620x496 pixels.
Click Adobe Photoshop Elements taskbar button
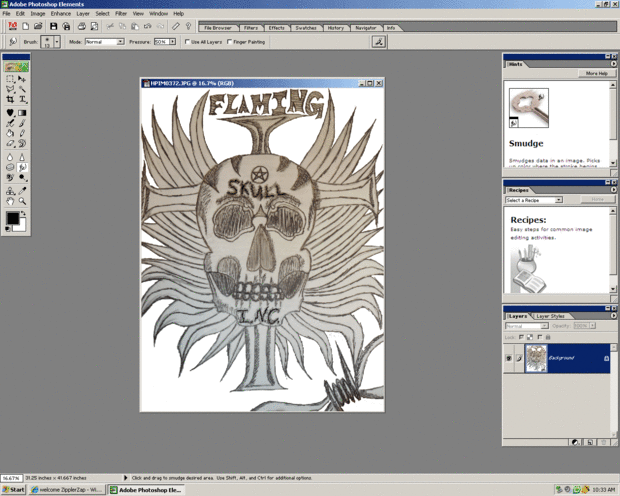[x=146, y=490]
